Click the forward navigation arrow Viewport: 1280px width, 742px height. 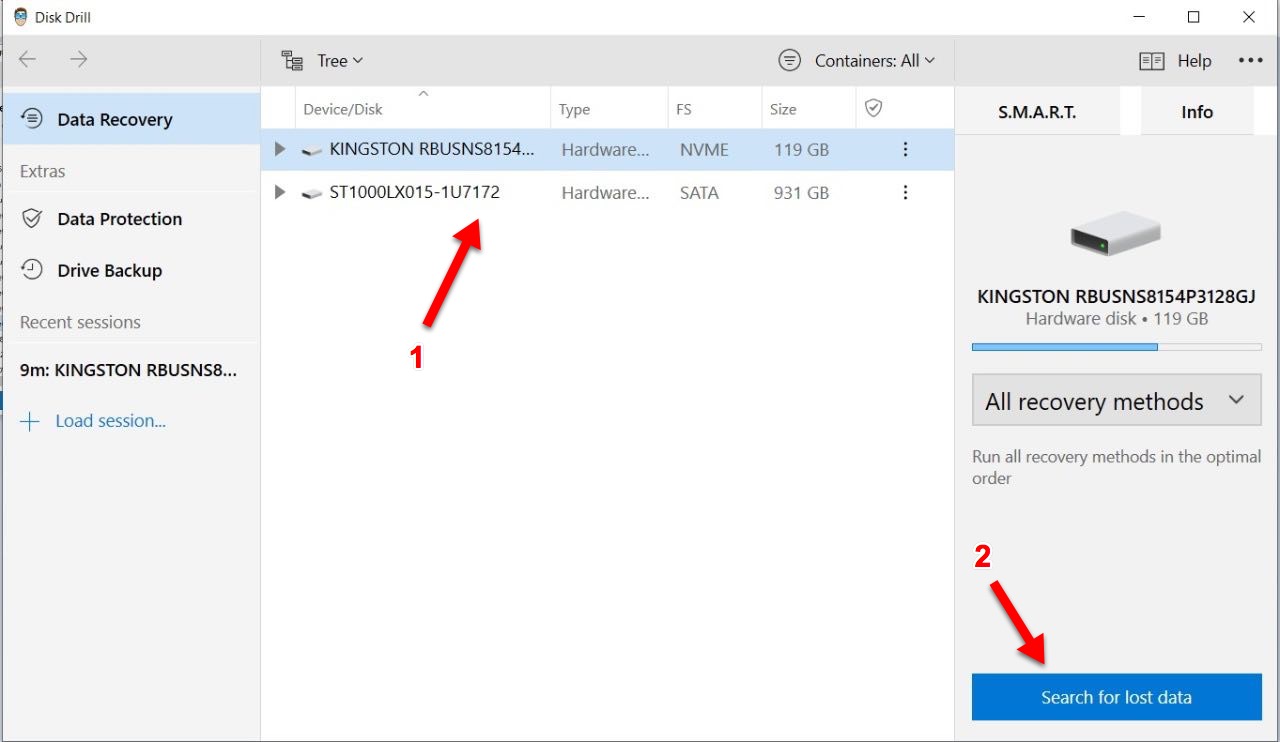point(79,60)
